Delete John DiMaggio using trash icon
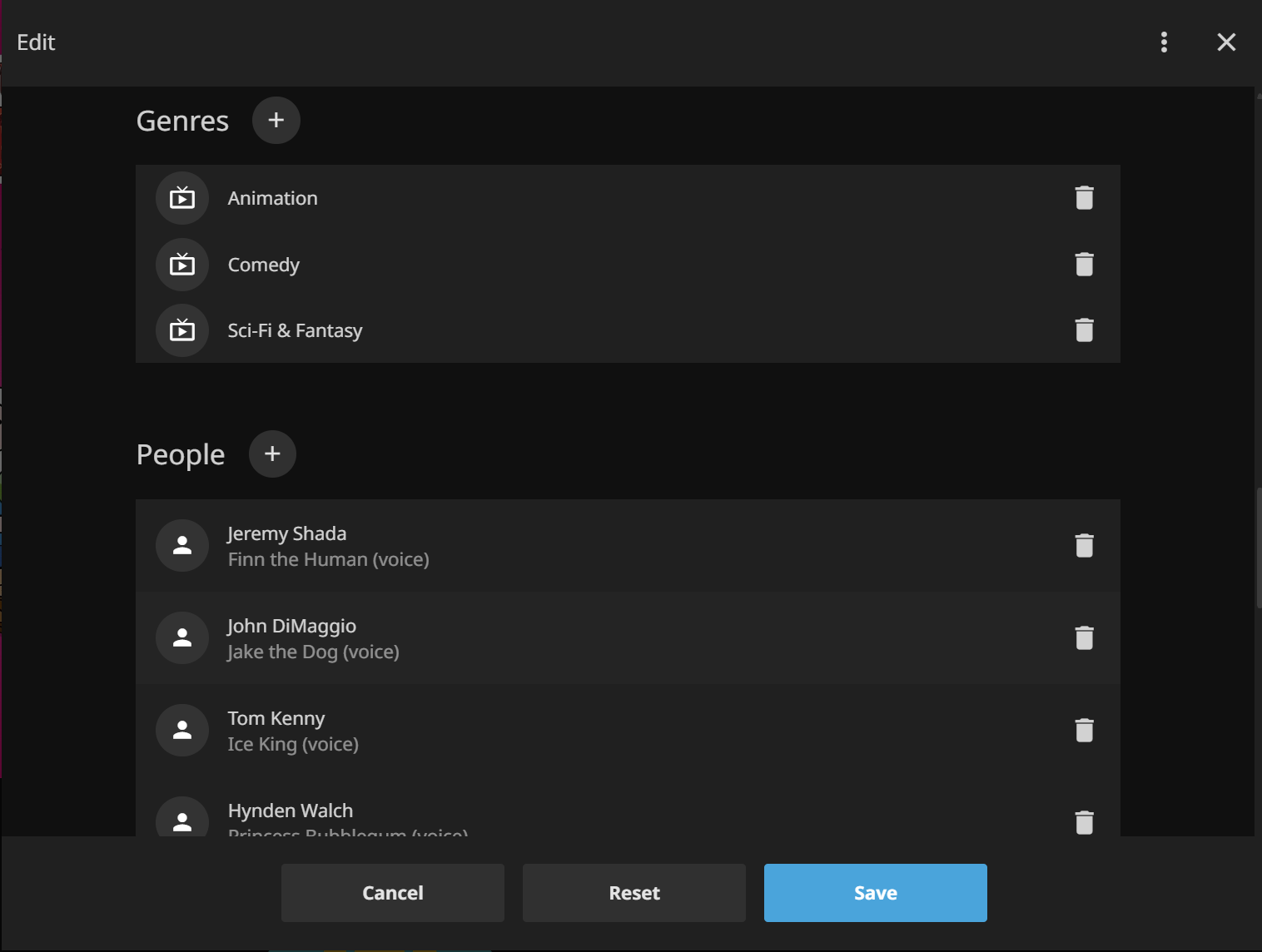Screen dimensions: 1262x952 [1084, 638]
